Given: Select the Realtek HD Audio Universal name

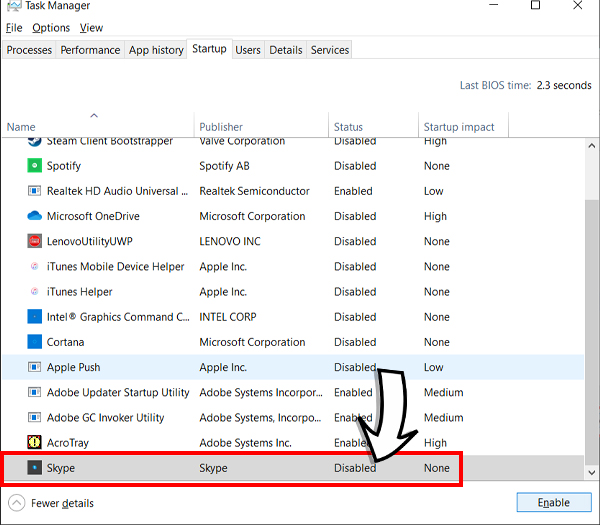Looking at the screenshot, I should (x=117, y=191).
